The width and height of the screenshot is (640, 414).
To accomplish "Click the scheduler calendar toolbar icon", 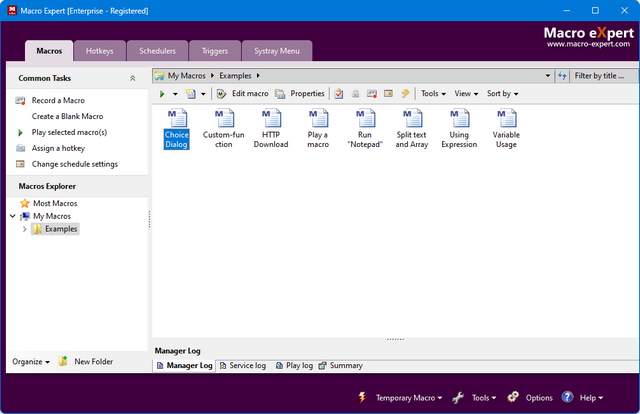I will click(389, 94).
